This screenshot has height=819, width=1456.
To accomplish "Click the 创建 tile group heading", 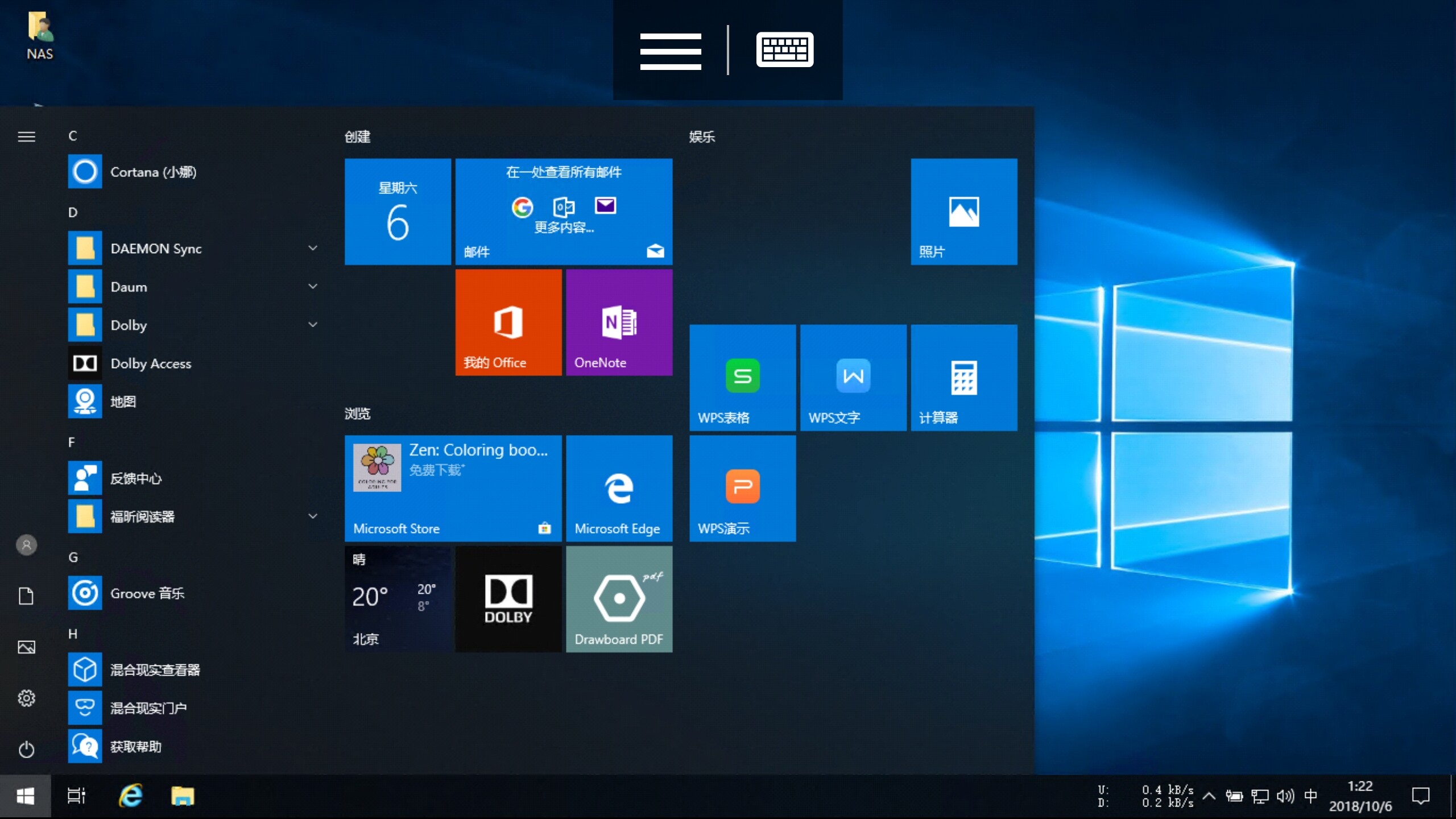I will 358,136.
